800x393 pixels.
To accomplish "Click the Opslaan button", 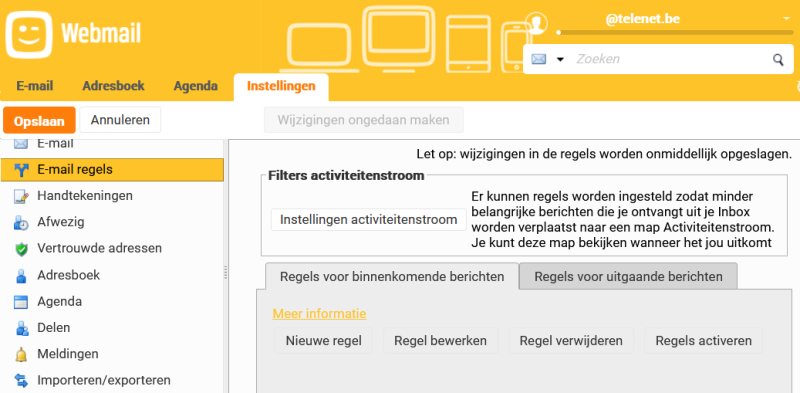I will click(39, 120).
